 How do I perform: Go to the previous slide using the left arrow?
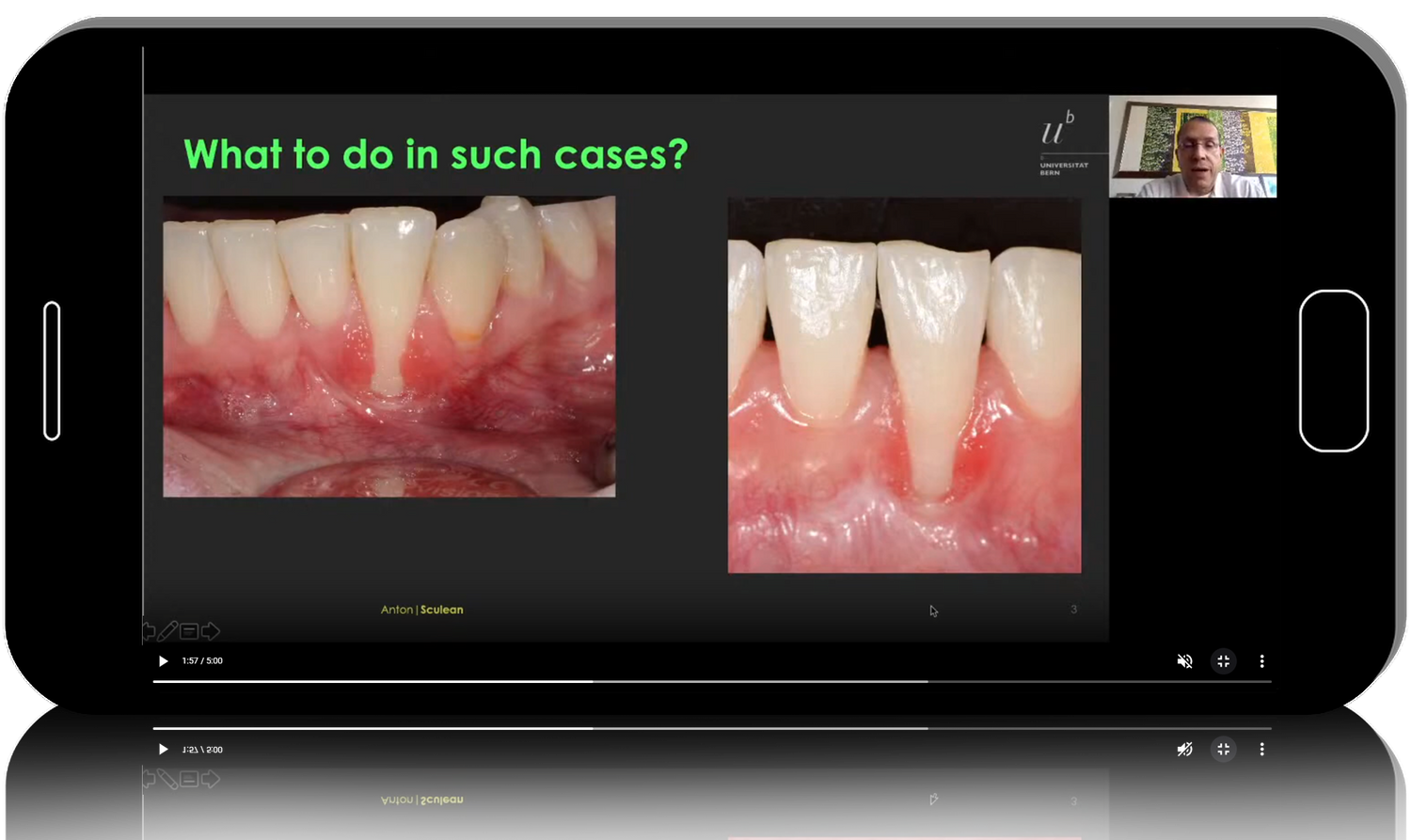pyautogui.click(x=149, y=631)
